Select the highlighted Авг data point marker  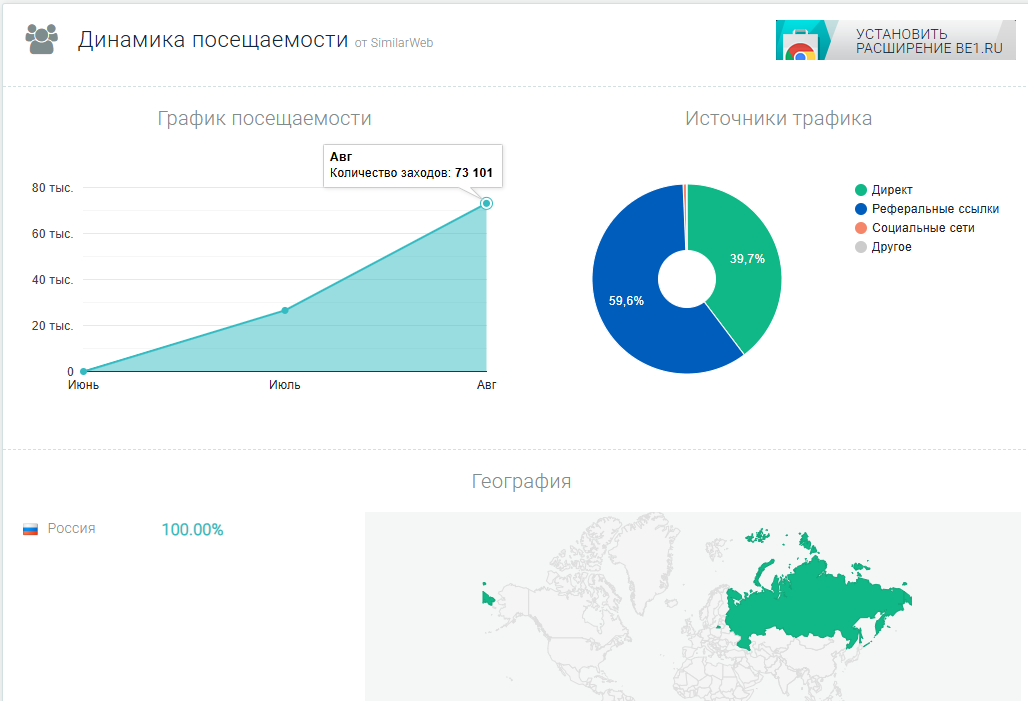(x=486, y=203)
